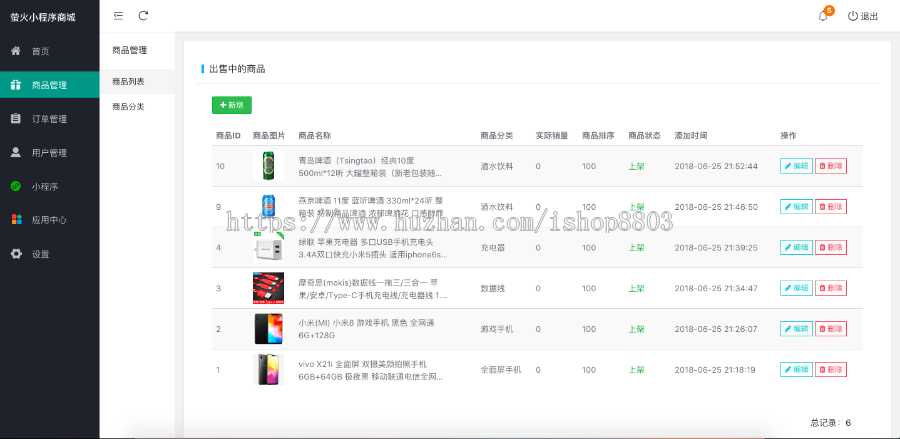Click the home icon beside 首页

16,51
